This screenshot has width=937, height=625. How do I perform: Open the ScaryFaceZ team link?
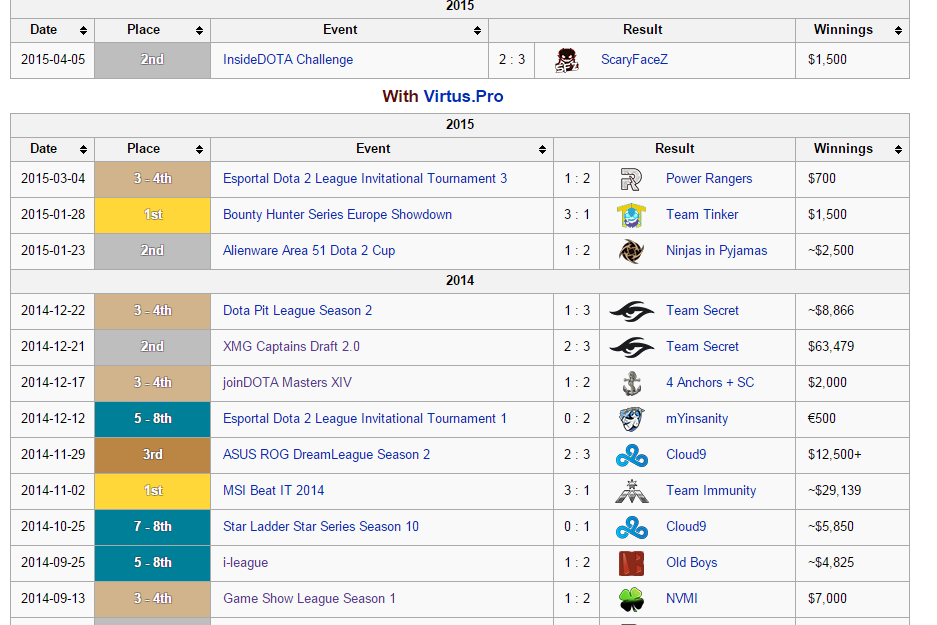tap(634, 60)
